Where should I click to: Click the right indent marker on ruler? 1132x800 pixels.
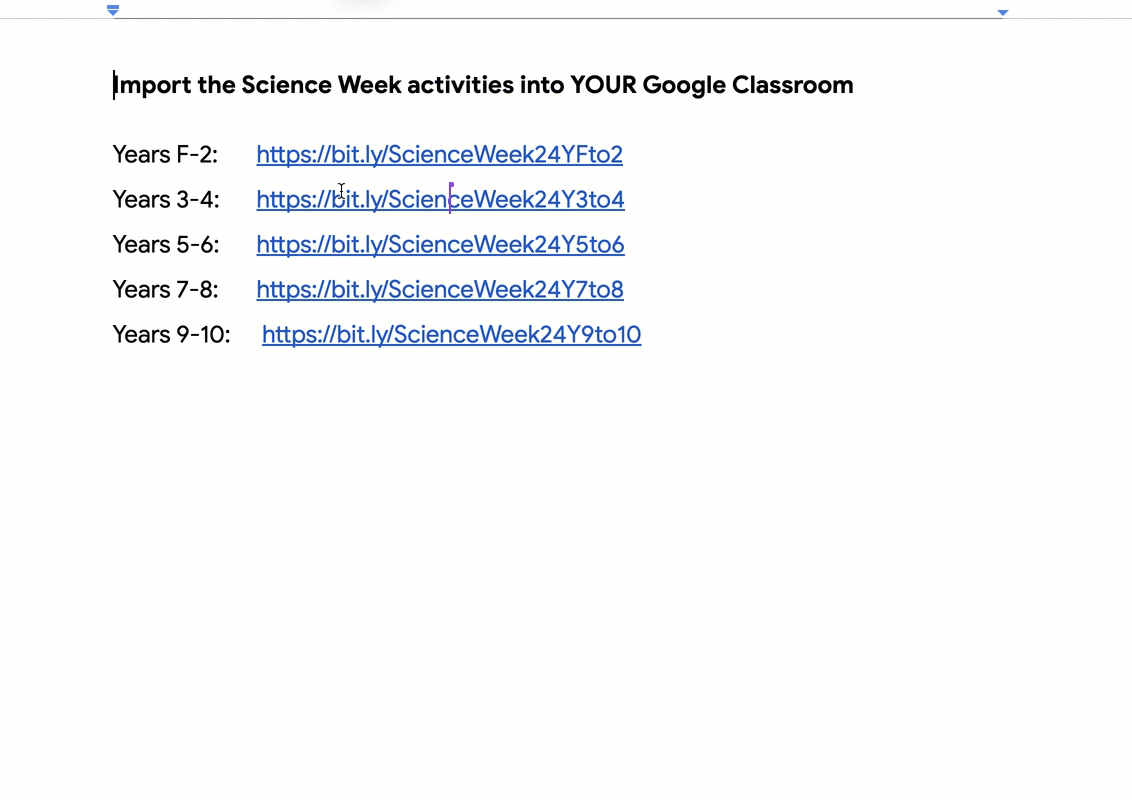point(1002,12)
